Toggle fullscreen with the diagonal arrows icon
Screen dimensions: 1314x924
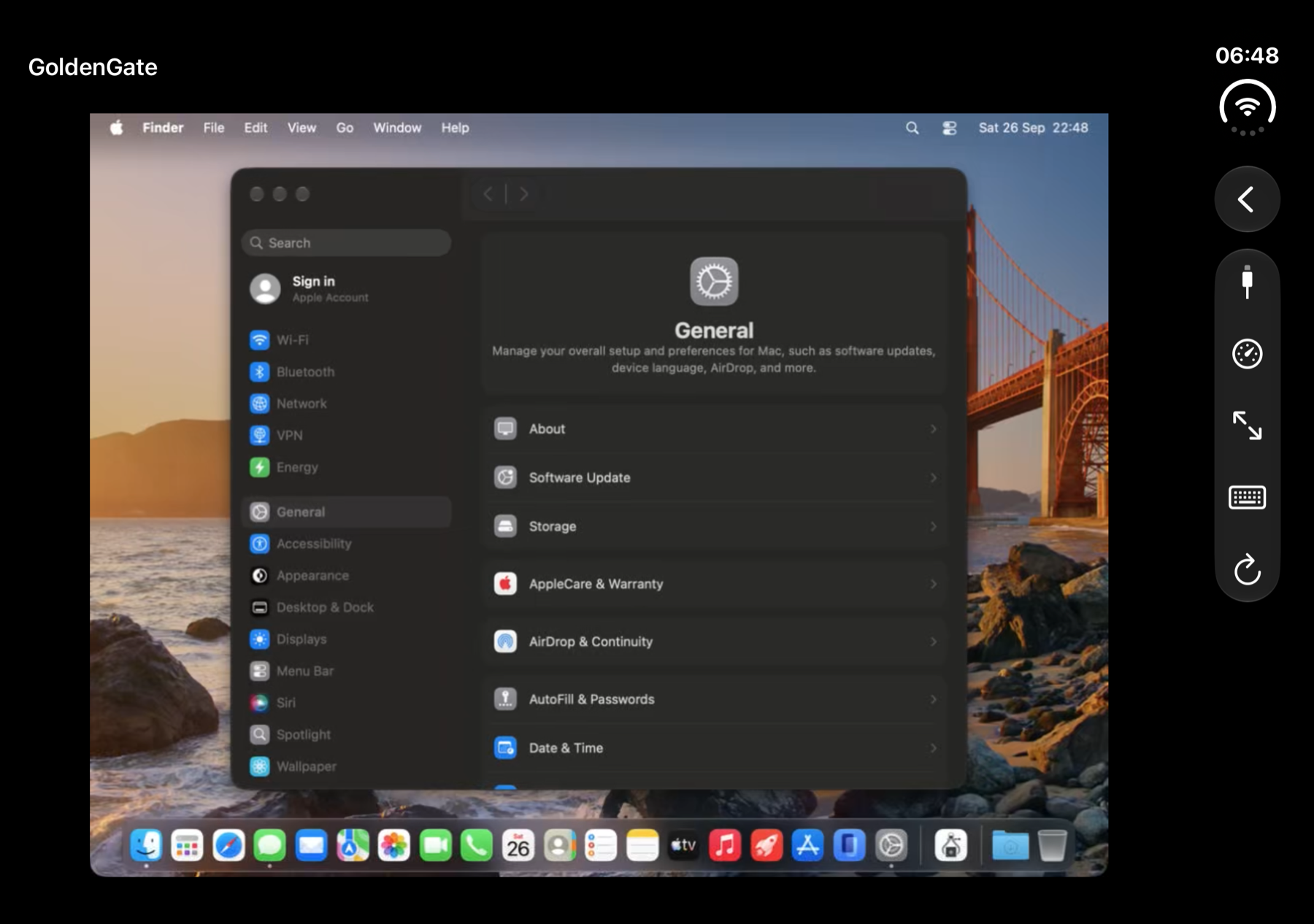tap(1247, 426)
